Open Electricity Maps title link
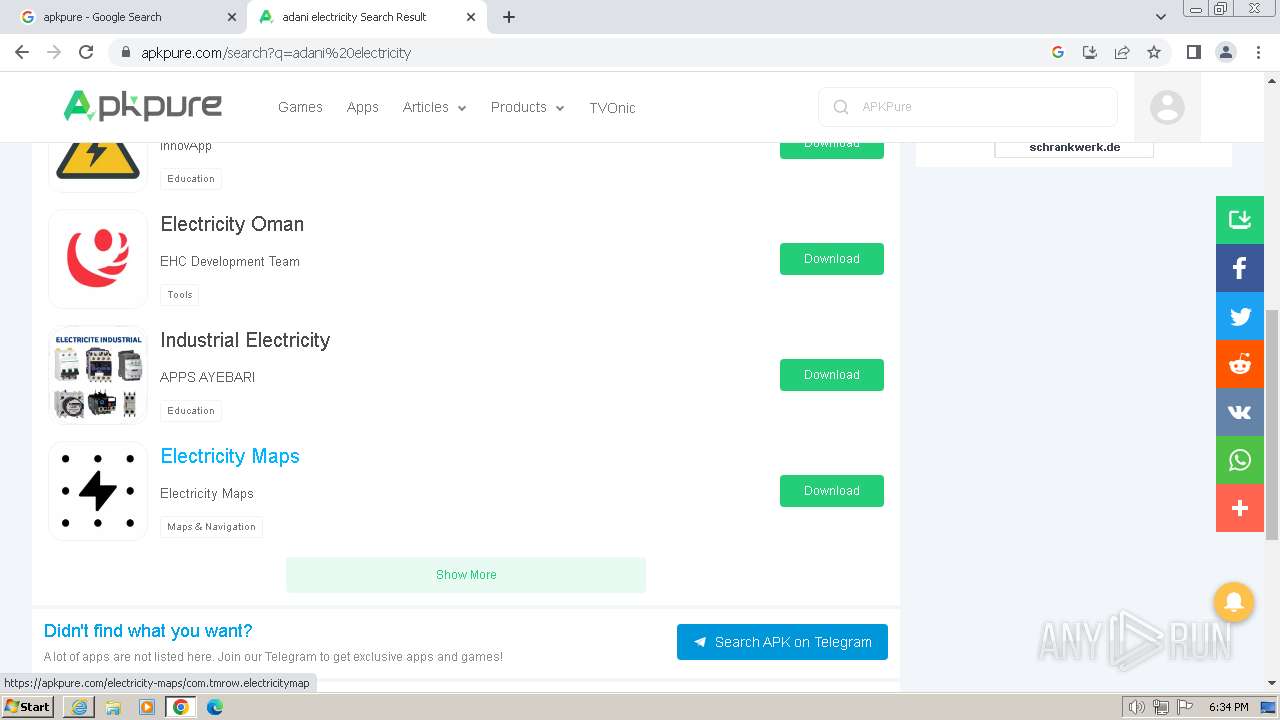The height and width of the screenshot is (720, 1280). [230, 456]
